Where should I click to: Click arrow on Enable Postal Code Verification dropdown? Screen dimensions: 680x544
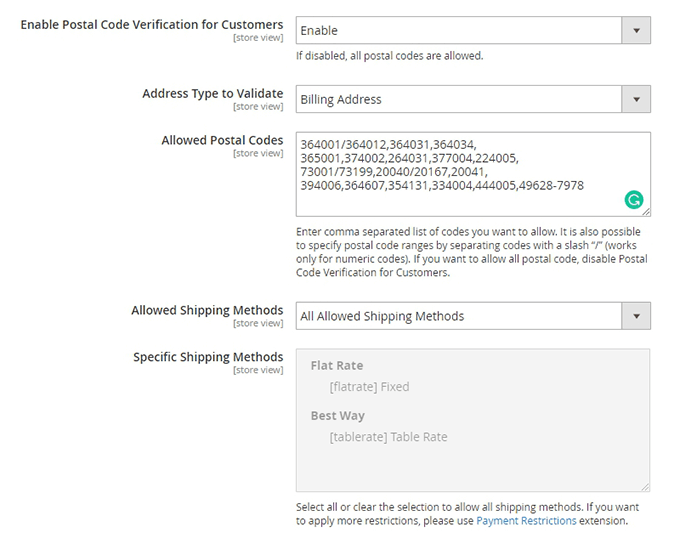636,31
